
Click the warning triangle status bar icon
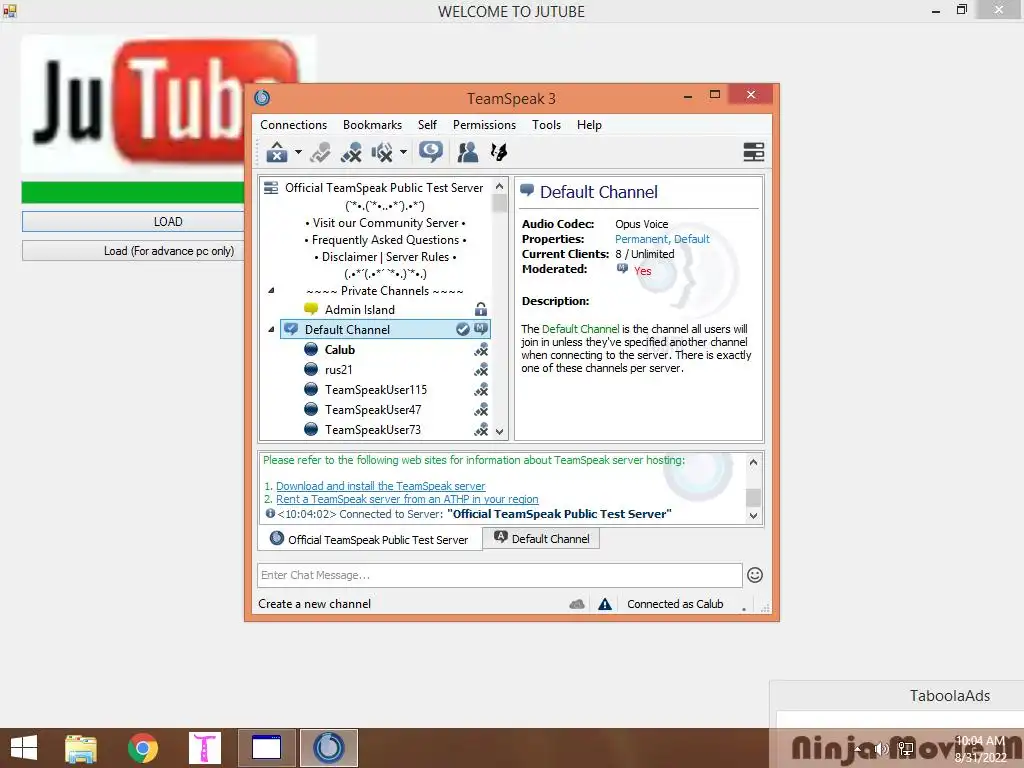click(x=605, y=604)
